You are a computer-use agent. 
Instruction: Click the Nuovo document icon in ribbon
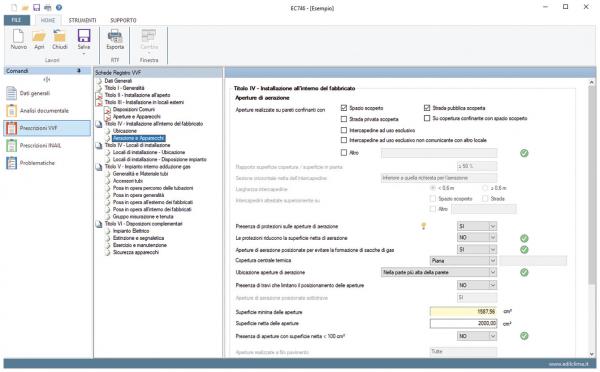coord(18,36)
